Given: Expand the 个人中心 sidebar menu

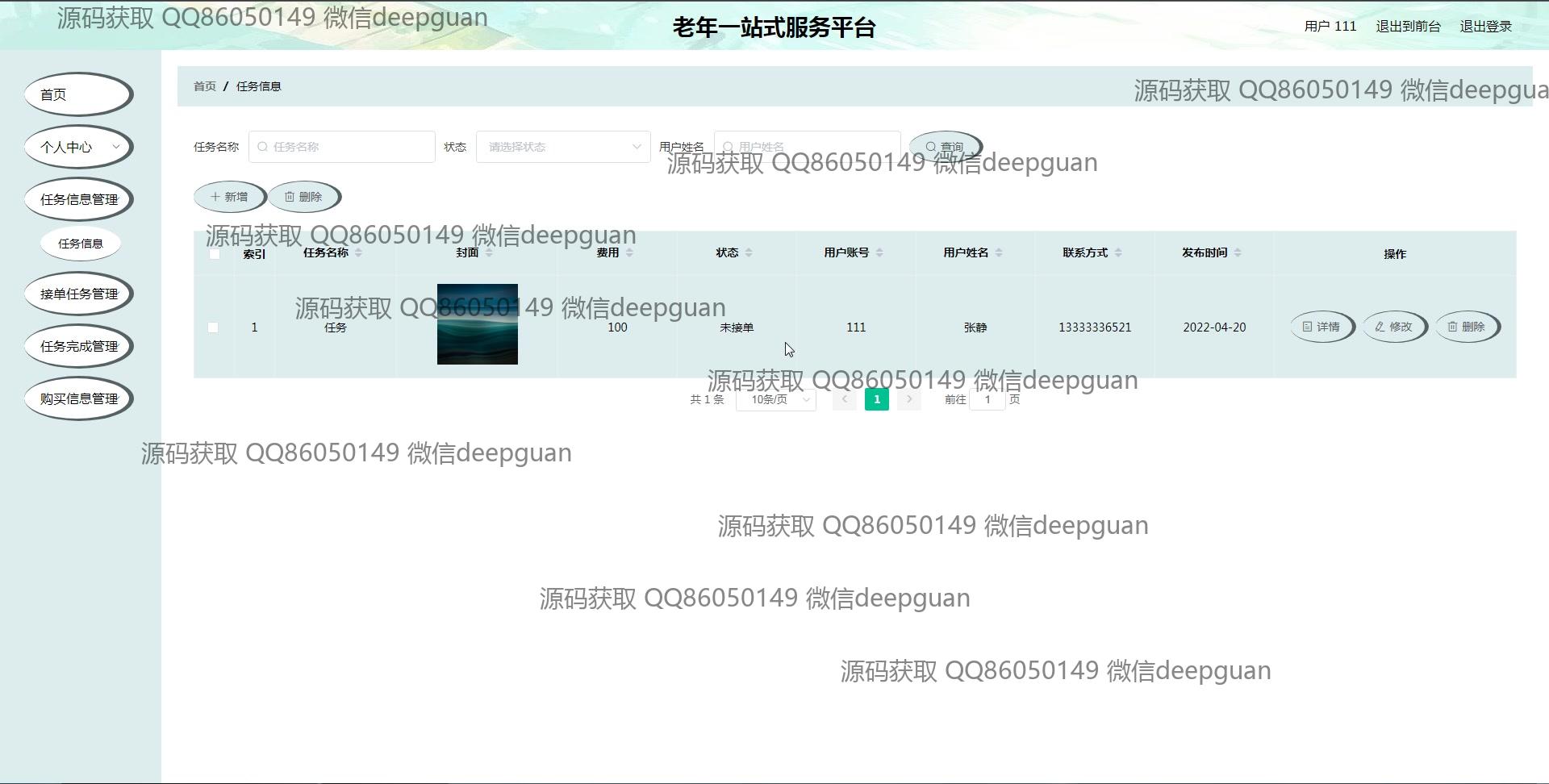Looking at the screenshot, I should (79, 147).
